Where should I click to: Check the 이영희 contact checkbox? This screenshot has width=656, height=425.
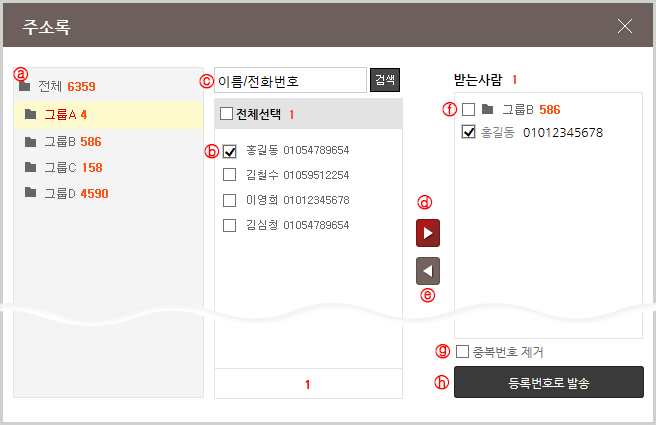pos(229,200)
